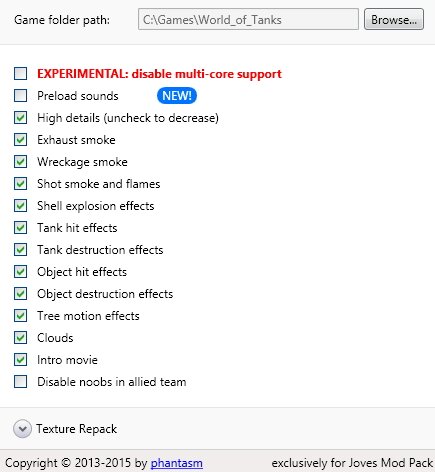Check Disable noobs in allied team
Screen dimensions: 435x472
pos(20,382)
